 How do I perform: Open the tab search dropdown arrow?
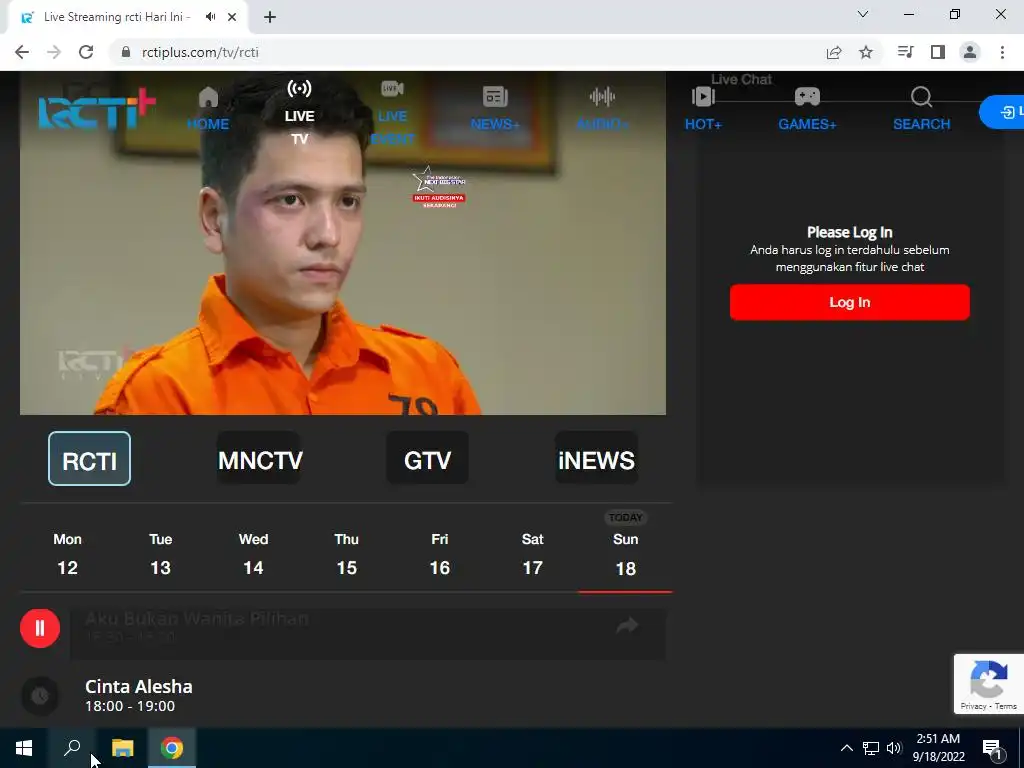(863, 14)
